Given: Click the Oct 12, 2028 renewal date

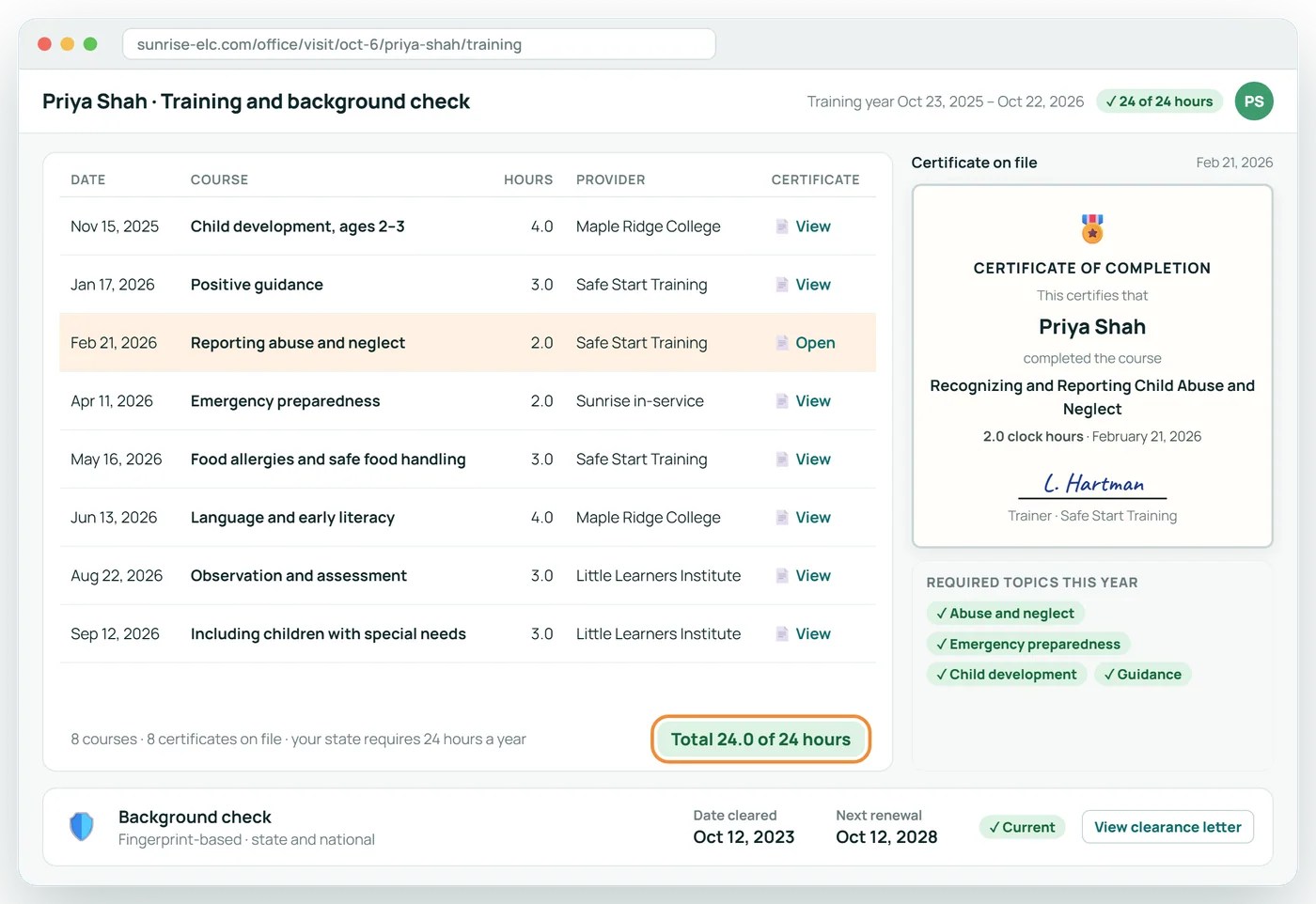Looking at the screenshot, I should tap(886, 837).
